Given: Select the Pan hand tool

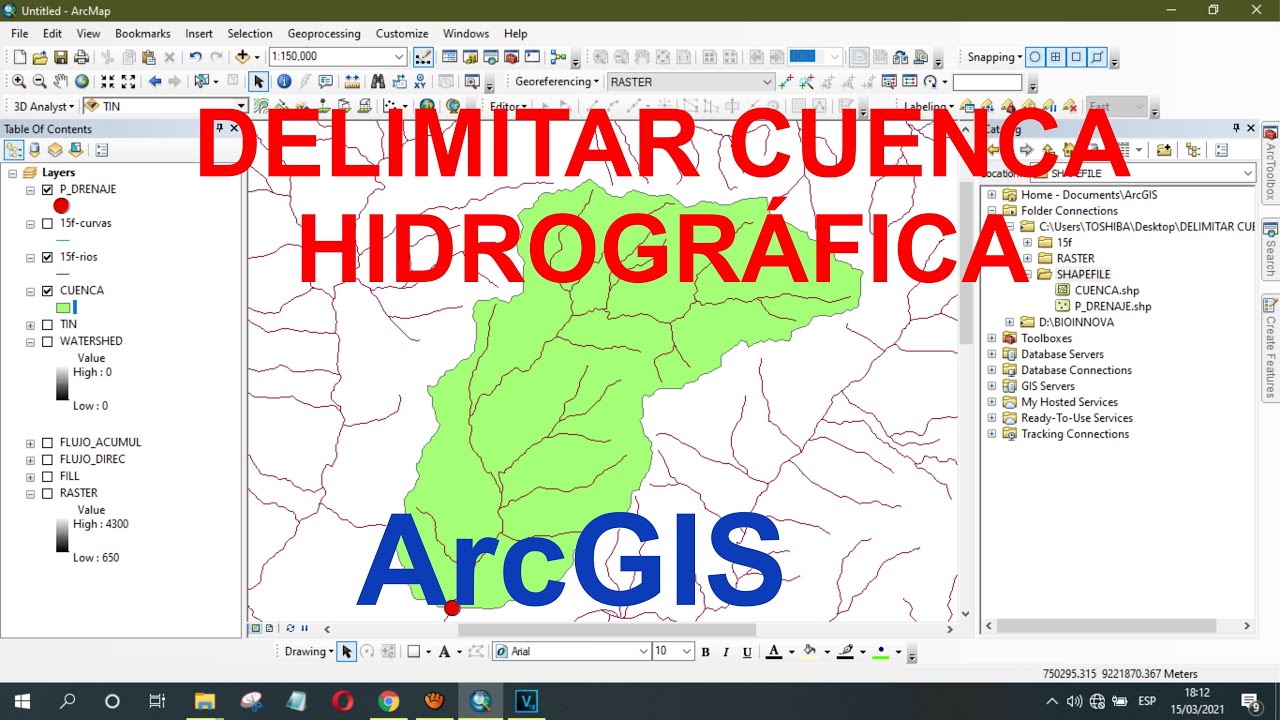Looking at the screenshot, I should coord(61,82).
